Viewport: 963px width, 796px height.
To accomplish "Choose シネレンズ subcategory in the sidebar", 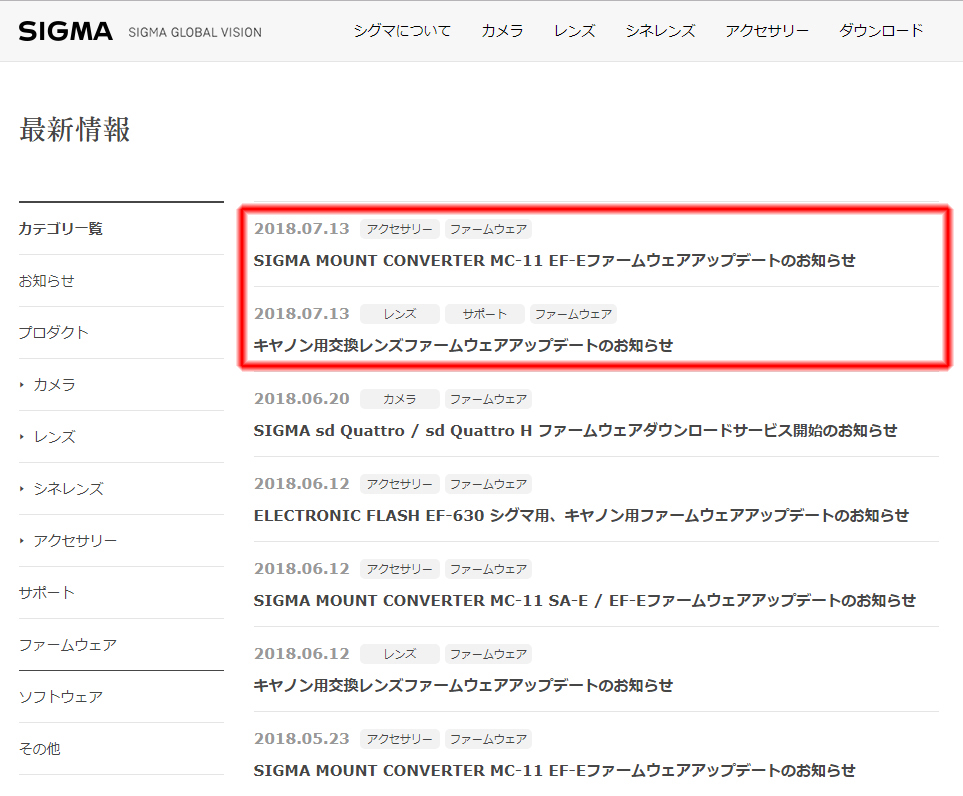I will pyautogui.click(x=68, y=489).
